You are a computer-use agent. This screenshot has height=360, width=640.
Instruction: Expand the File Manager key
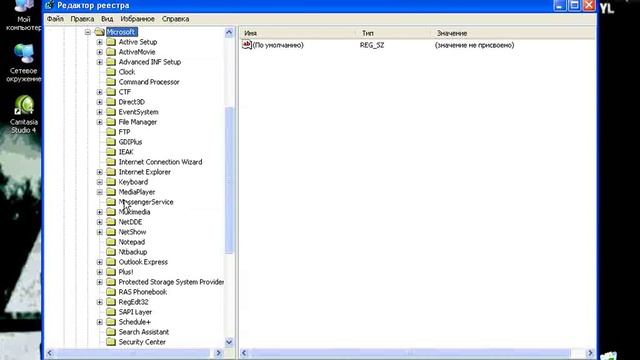pyautogui.click(x=100, y=122)
